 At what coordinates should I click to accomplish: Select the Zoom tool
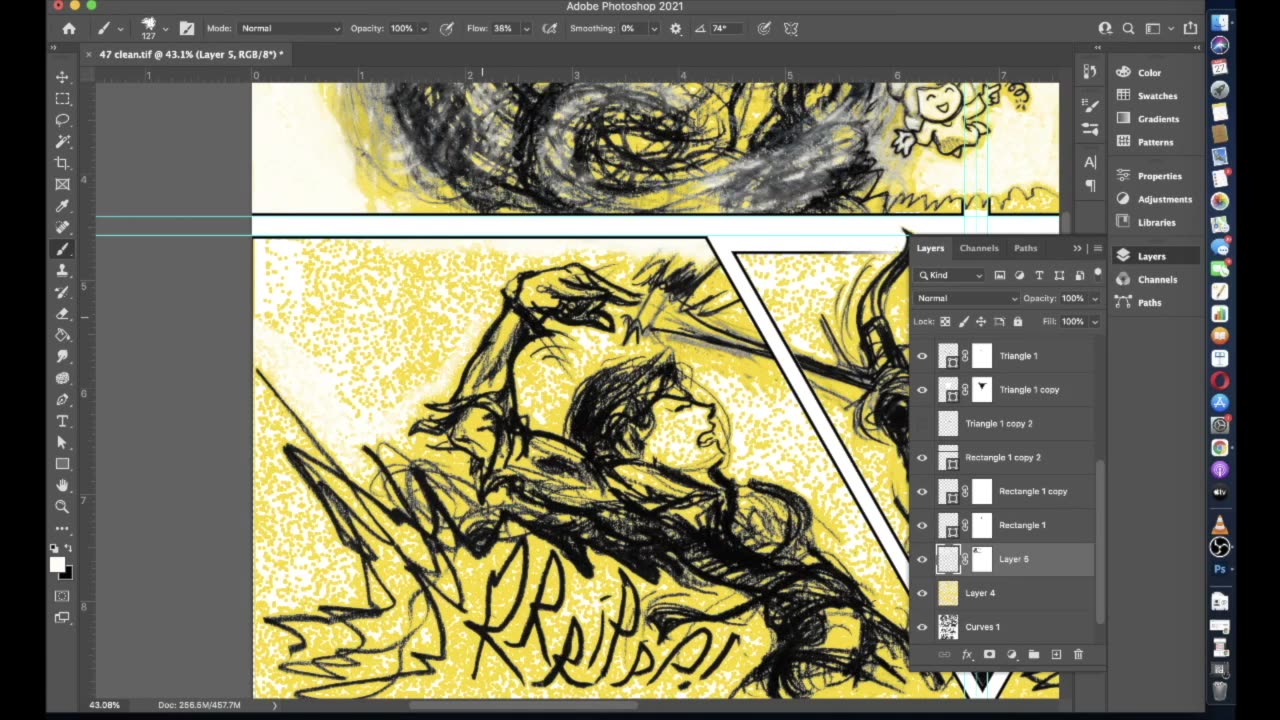(62, 507)
